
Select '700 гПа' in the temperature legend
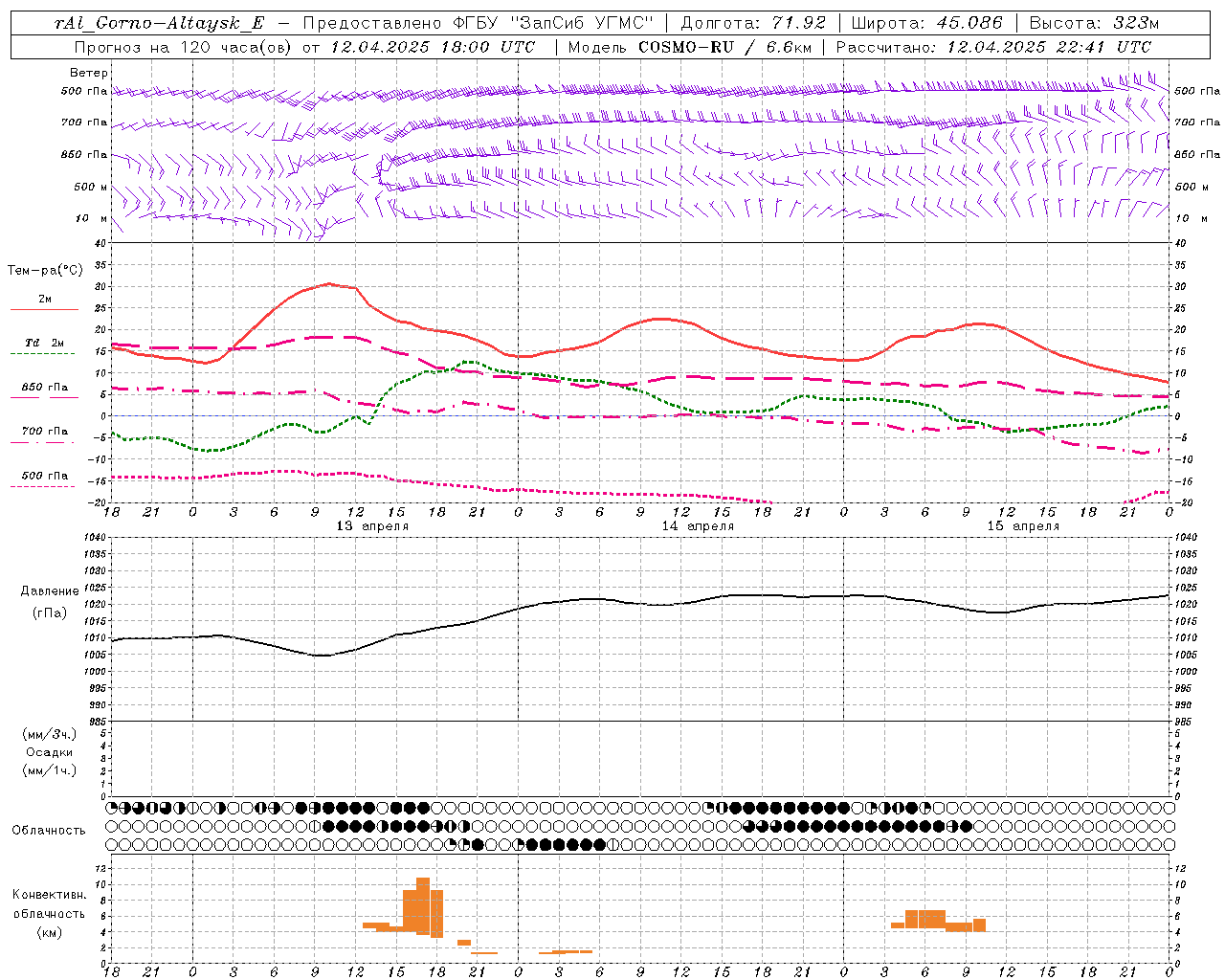coord(45,432)
